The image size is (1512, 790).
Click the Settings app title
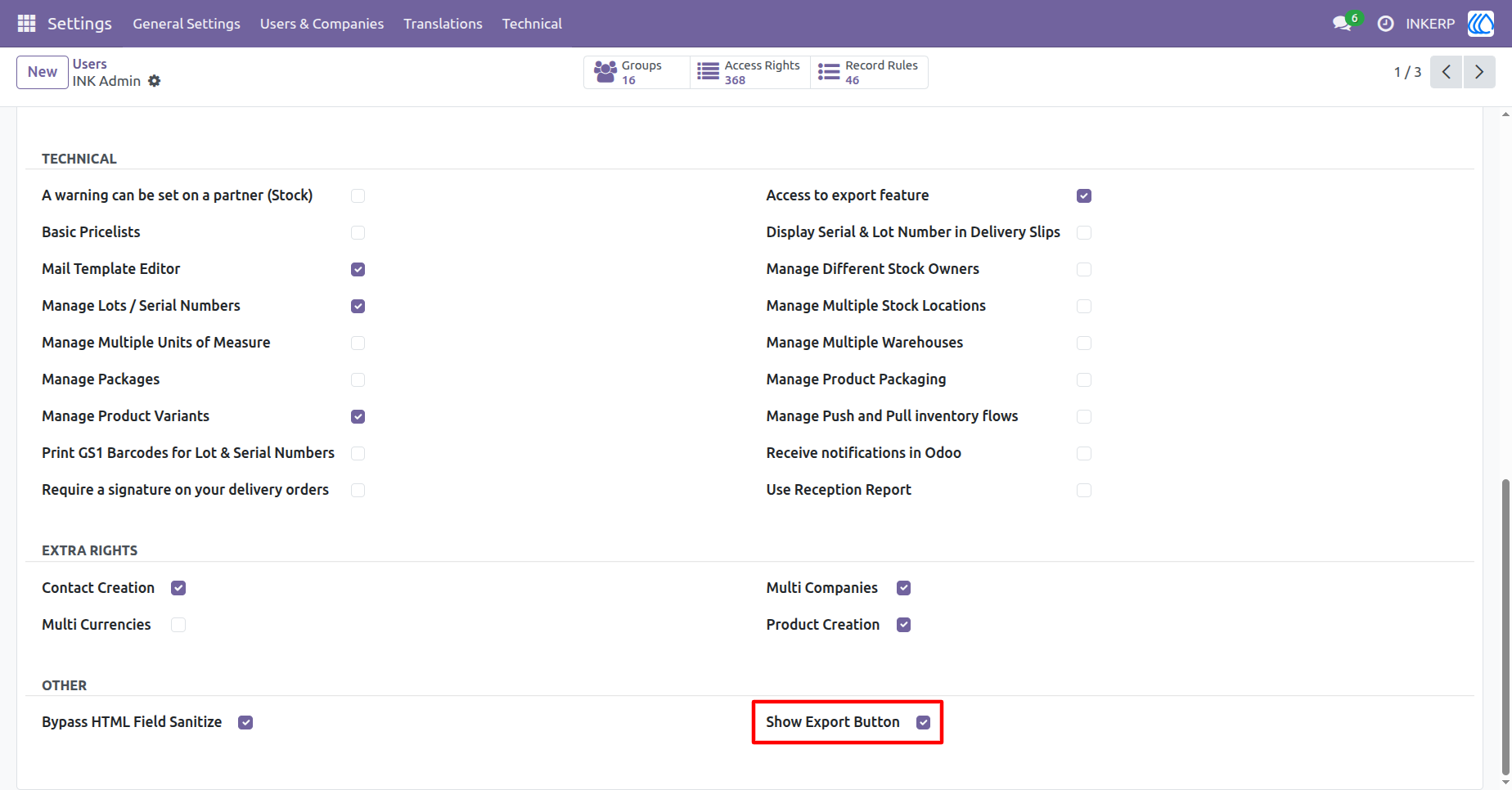79,24
